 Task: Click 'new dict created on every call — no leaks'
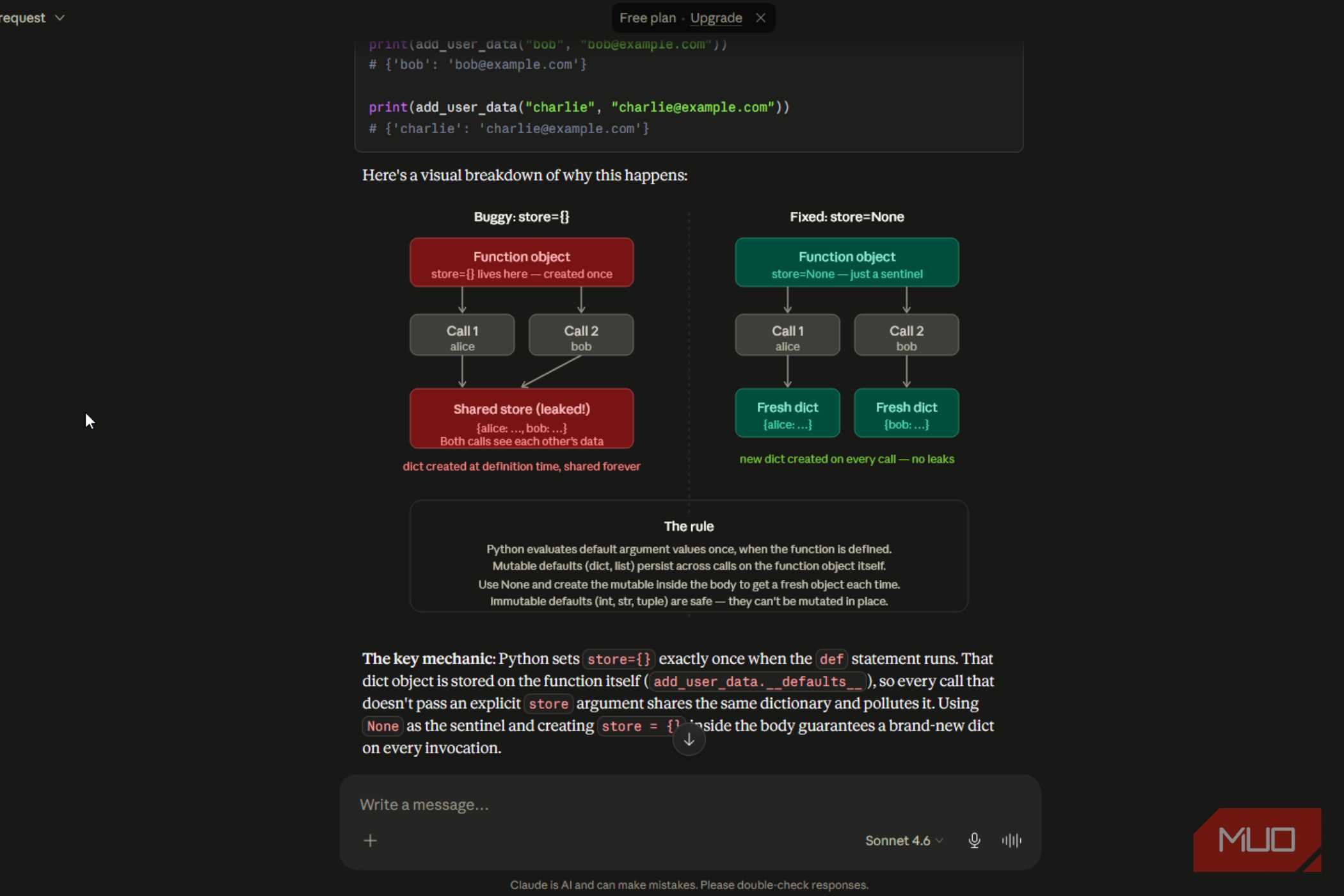click(847, 459)
